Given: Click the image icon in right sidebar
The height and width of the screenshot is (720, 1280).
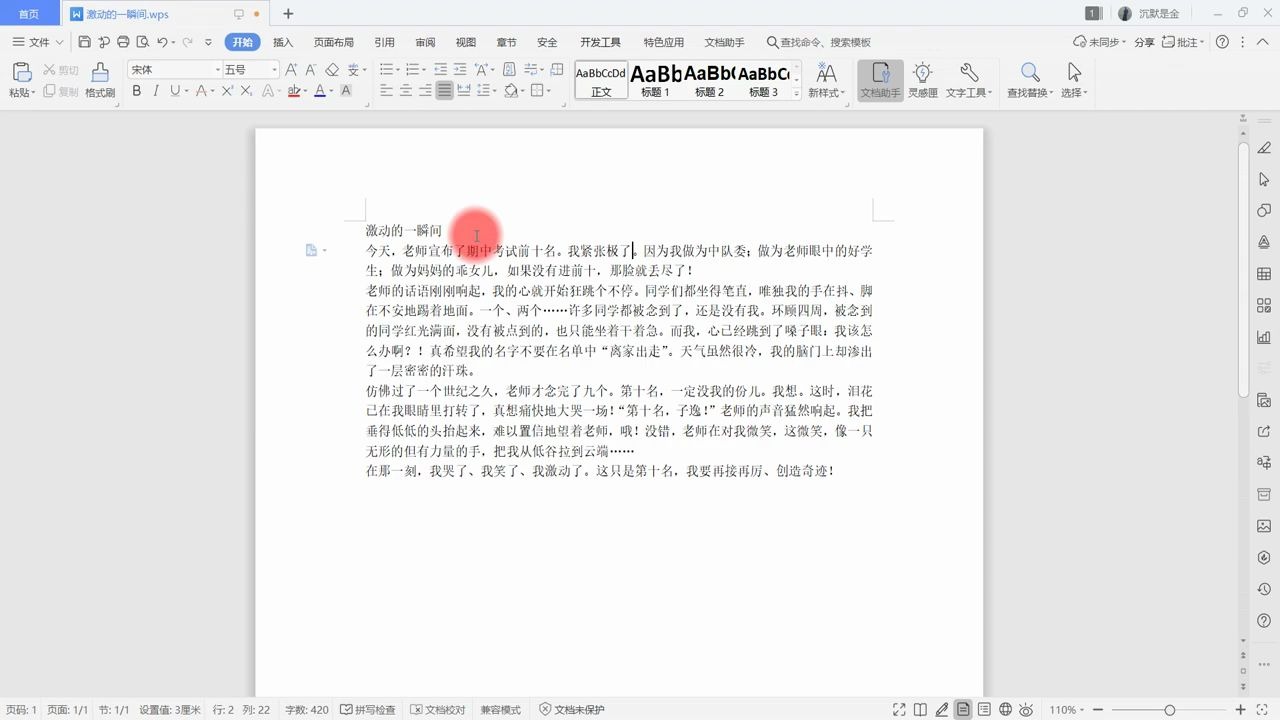Looking at the screenshot, I should tap(1264, 526).
